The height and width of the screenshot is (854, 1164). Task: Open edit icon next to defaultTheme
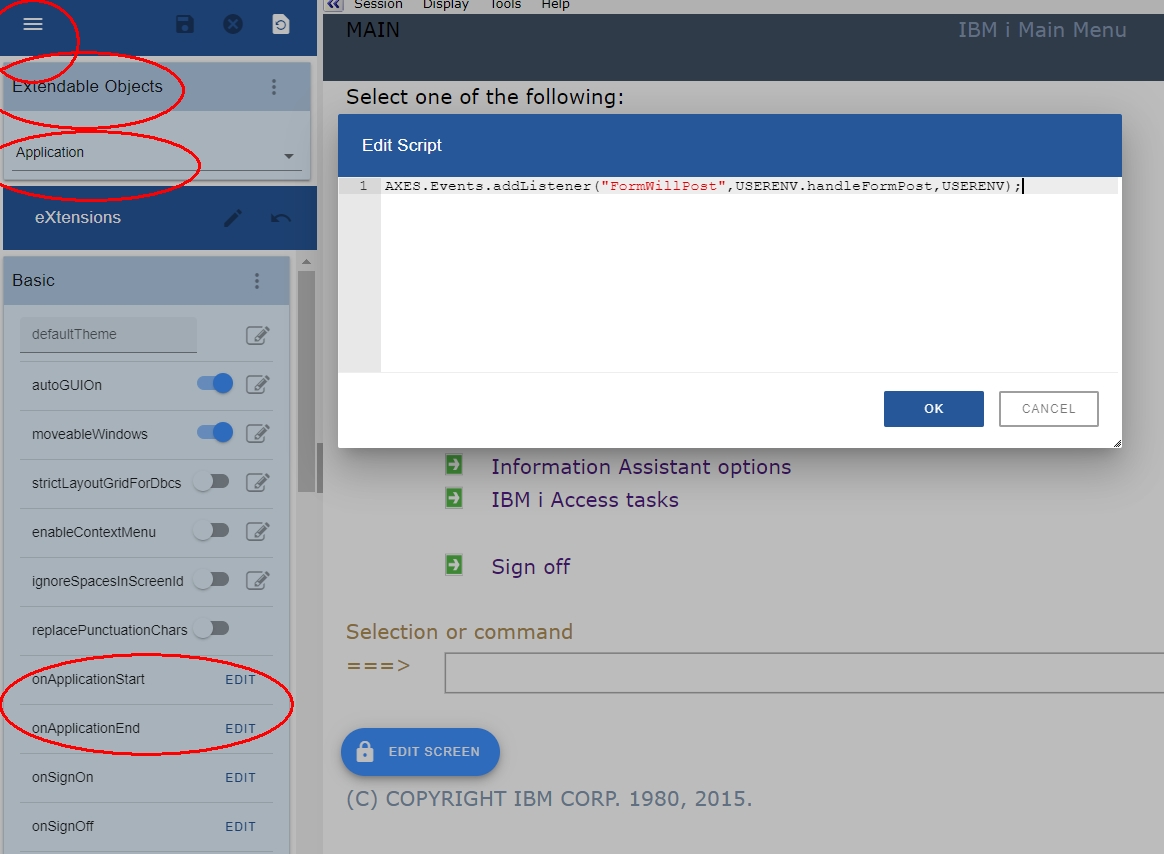click(257, 335)
